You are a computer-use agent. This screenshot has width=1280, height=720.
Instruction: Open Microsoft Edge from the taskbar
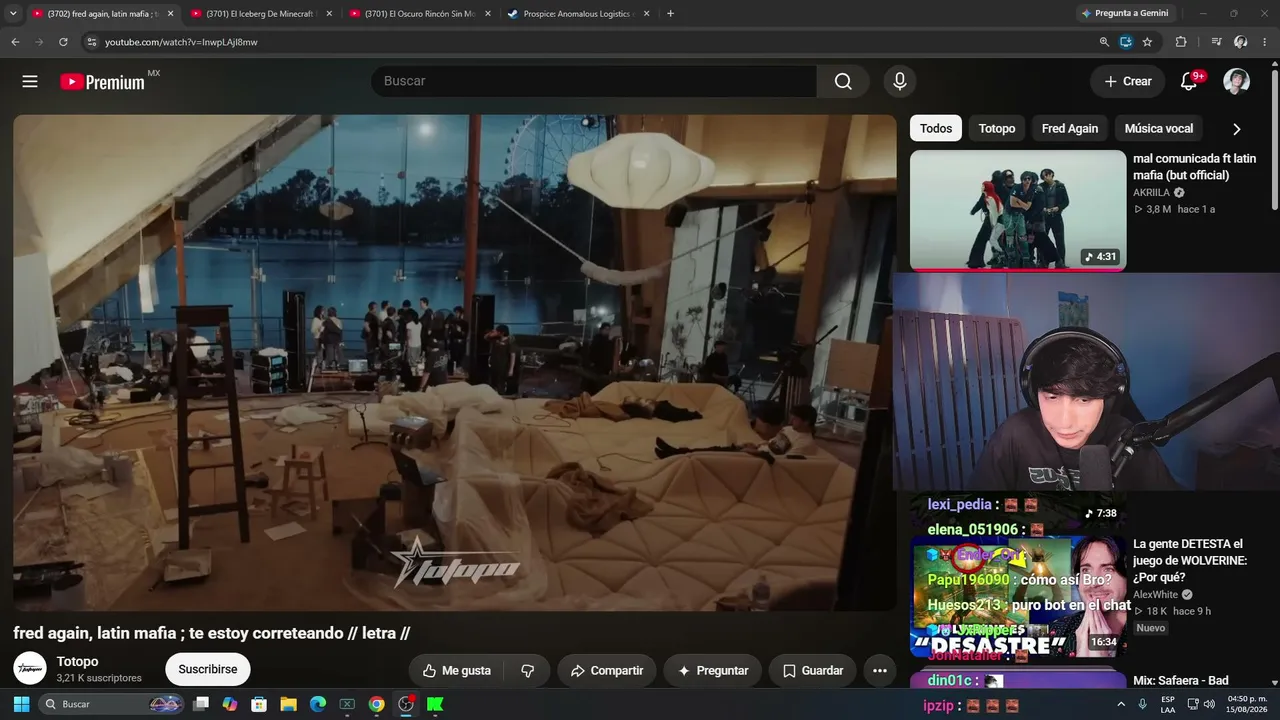pos(318,704)
